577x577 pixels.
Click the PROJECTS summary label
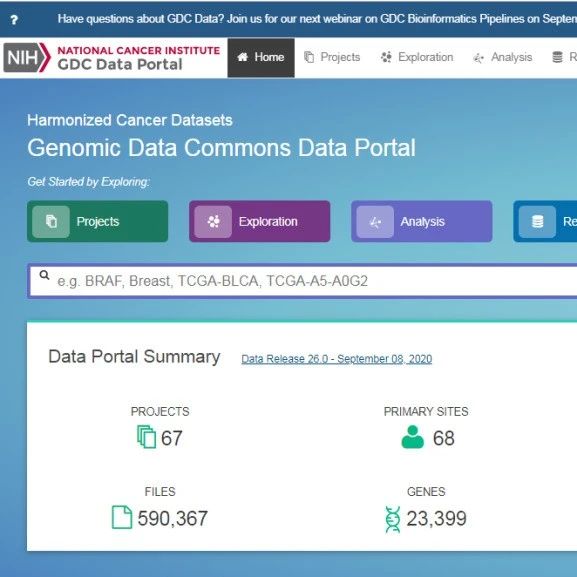point(160,411)
